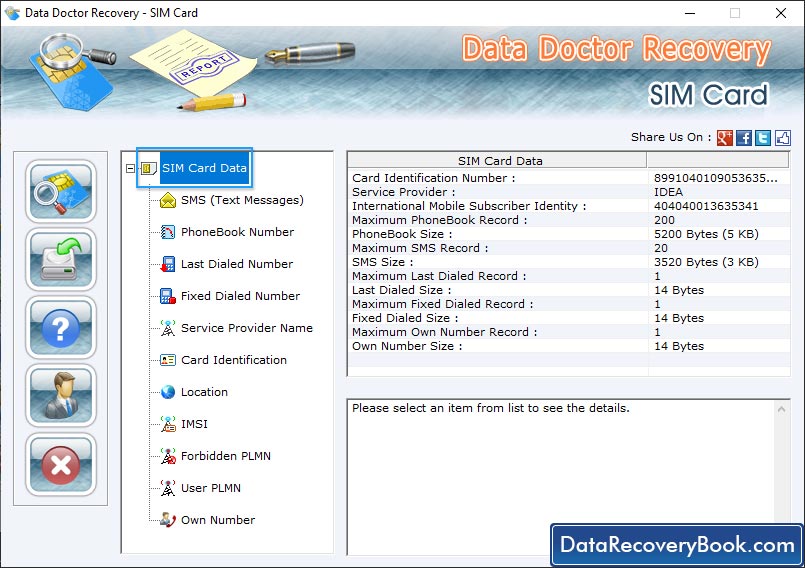Click the IMSI tower icon
This screenshot has height=568, width=805.
coord(168,424)
